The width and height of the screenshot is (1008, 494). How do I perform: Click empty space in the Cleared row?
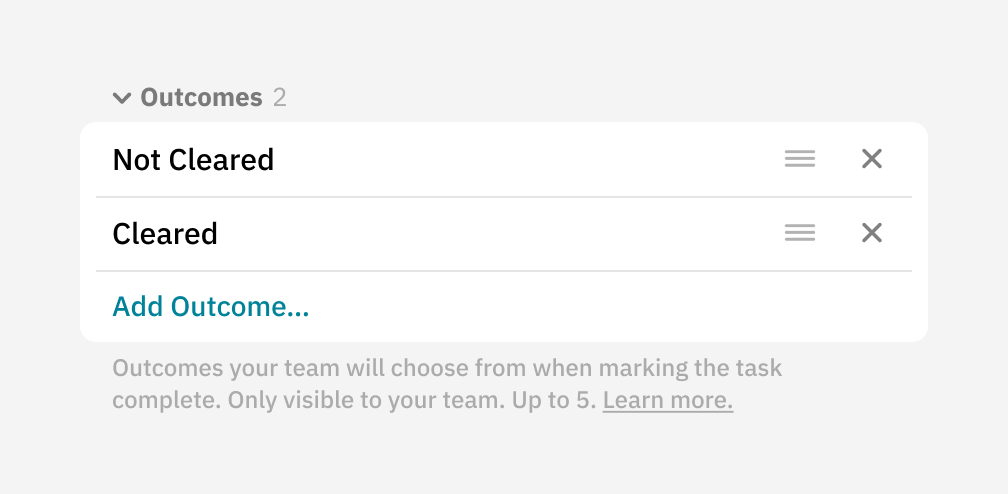(x=500, y=234)
